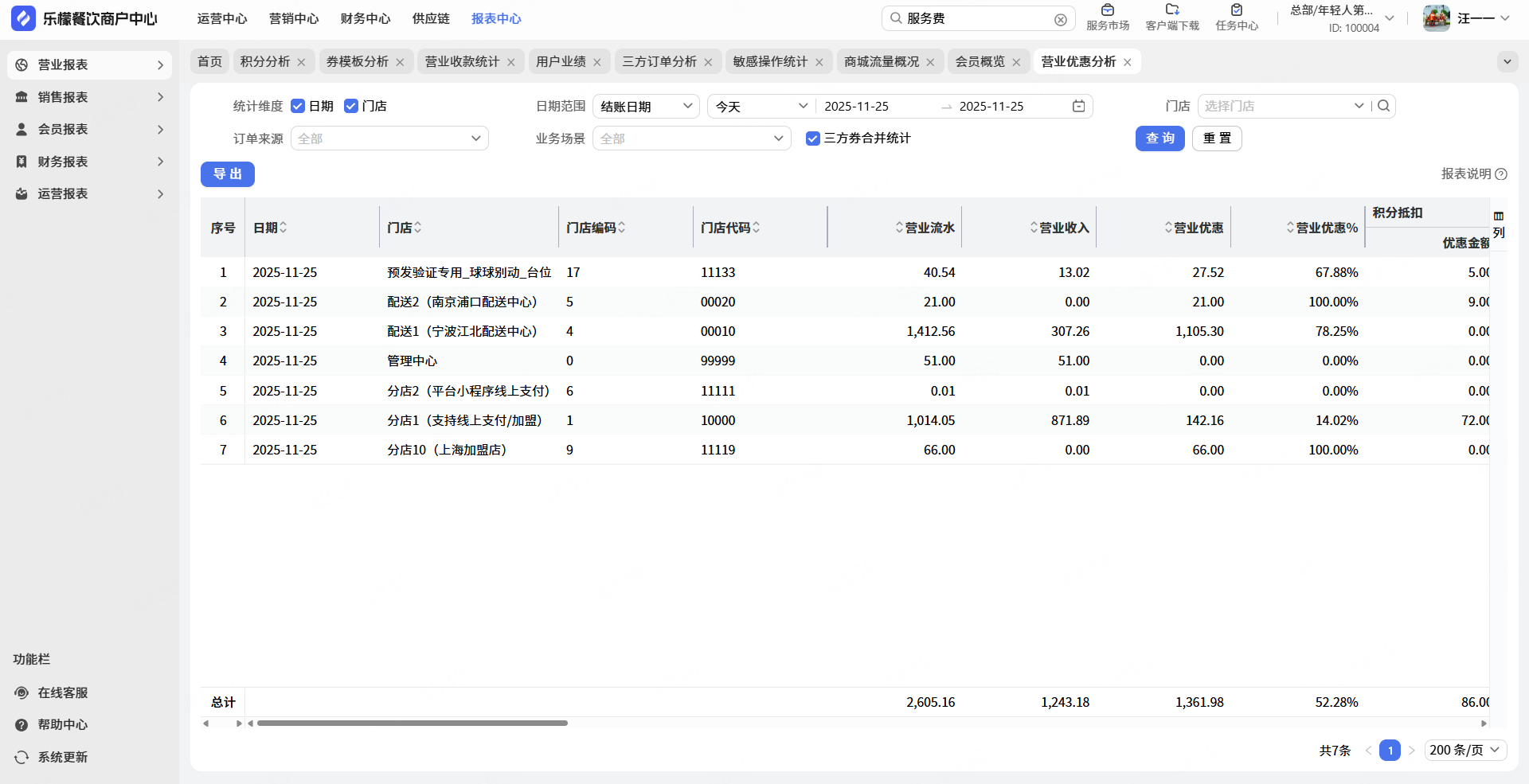Open the 200 条/页 page size selector
The image size is (1529, 784).
point(1464,751)
